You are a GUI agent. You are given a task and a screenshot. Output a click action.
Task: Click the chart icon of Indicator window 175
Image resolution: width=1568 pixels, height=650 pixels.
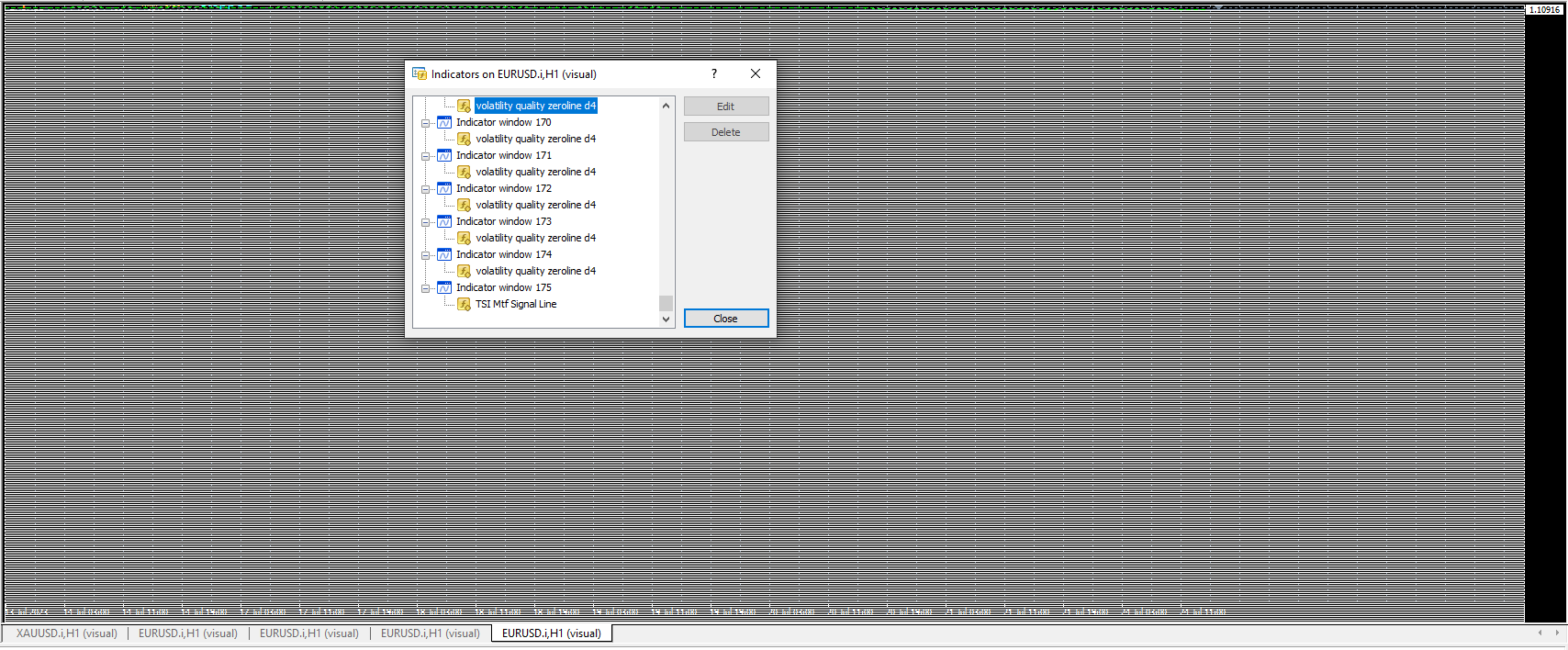(x=444, y=287)
